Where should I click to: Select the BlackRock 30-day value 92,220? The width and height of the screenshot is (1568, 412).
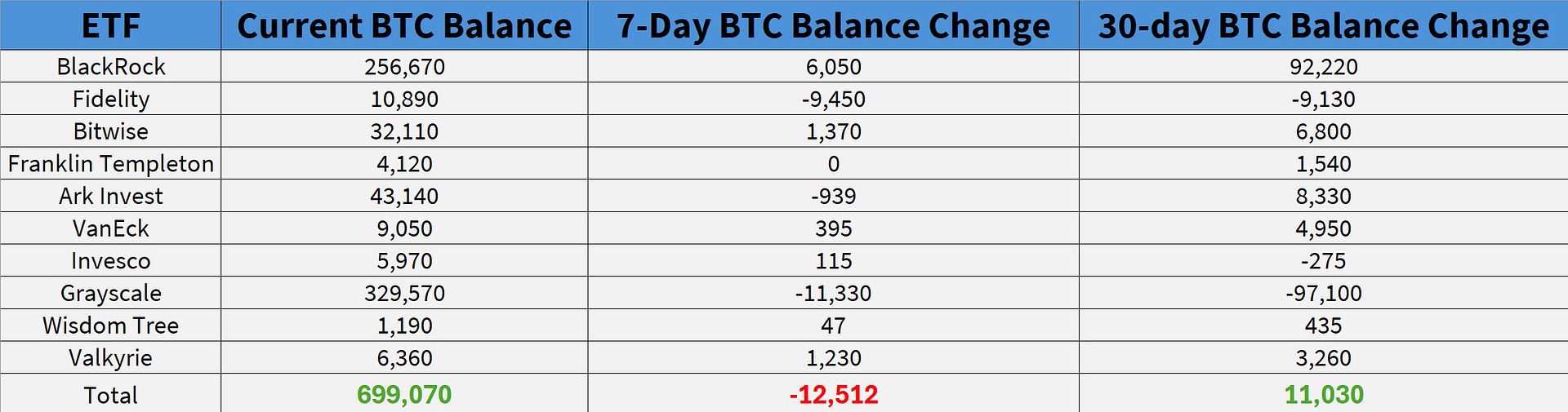pos(1323,66)
